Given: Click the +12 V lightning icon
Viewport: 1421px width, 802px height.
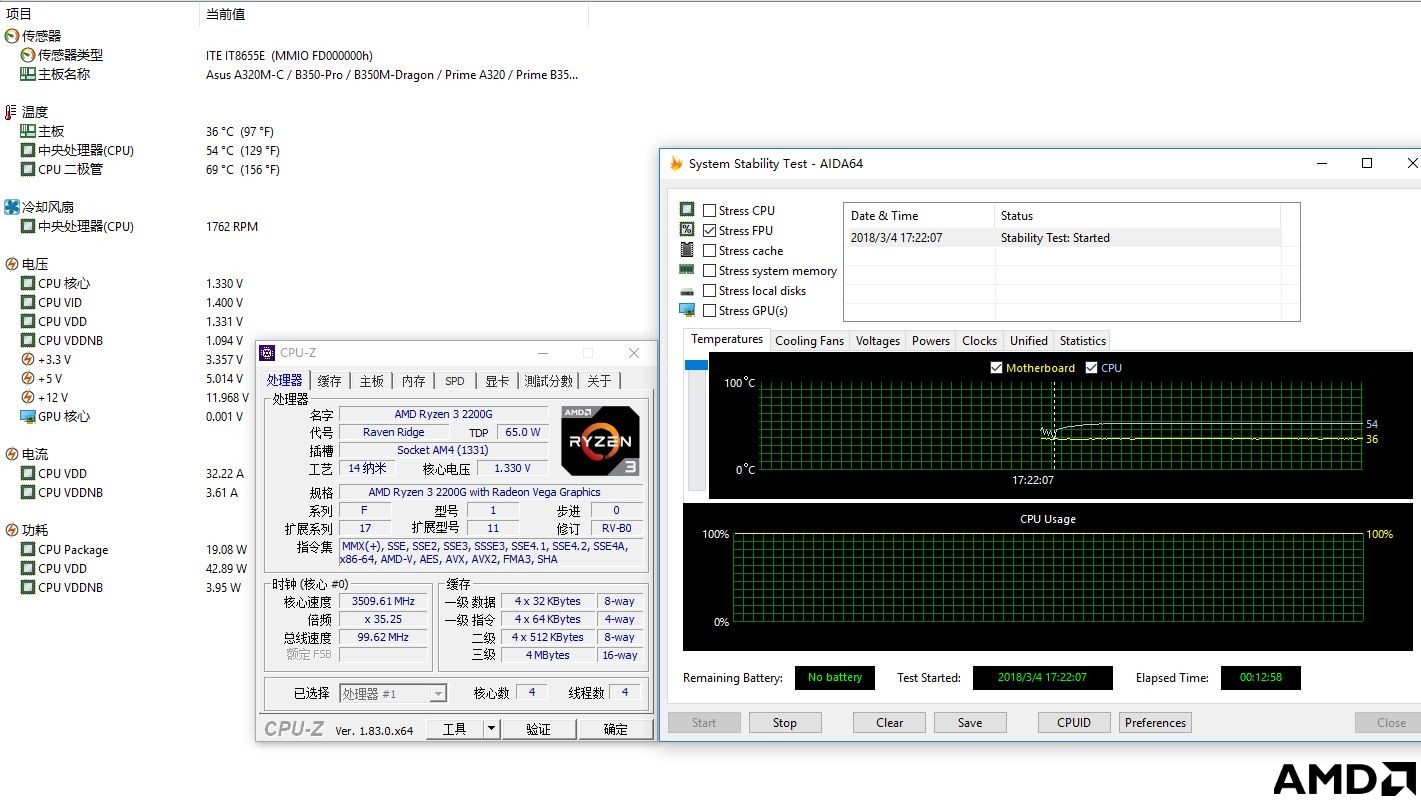Looking at the screenshot, I should pos(28,397).
